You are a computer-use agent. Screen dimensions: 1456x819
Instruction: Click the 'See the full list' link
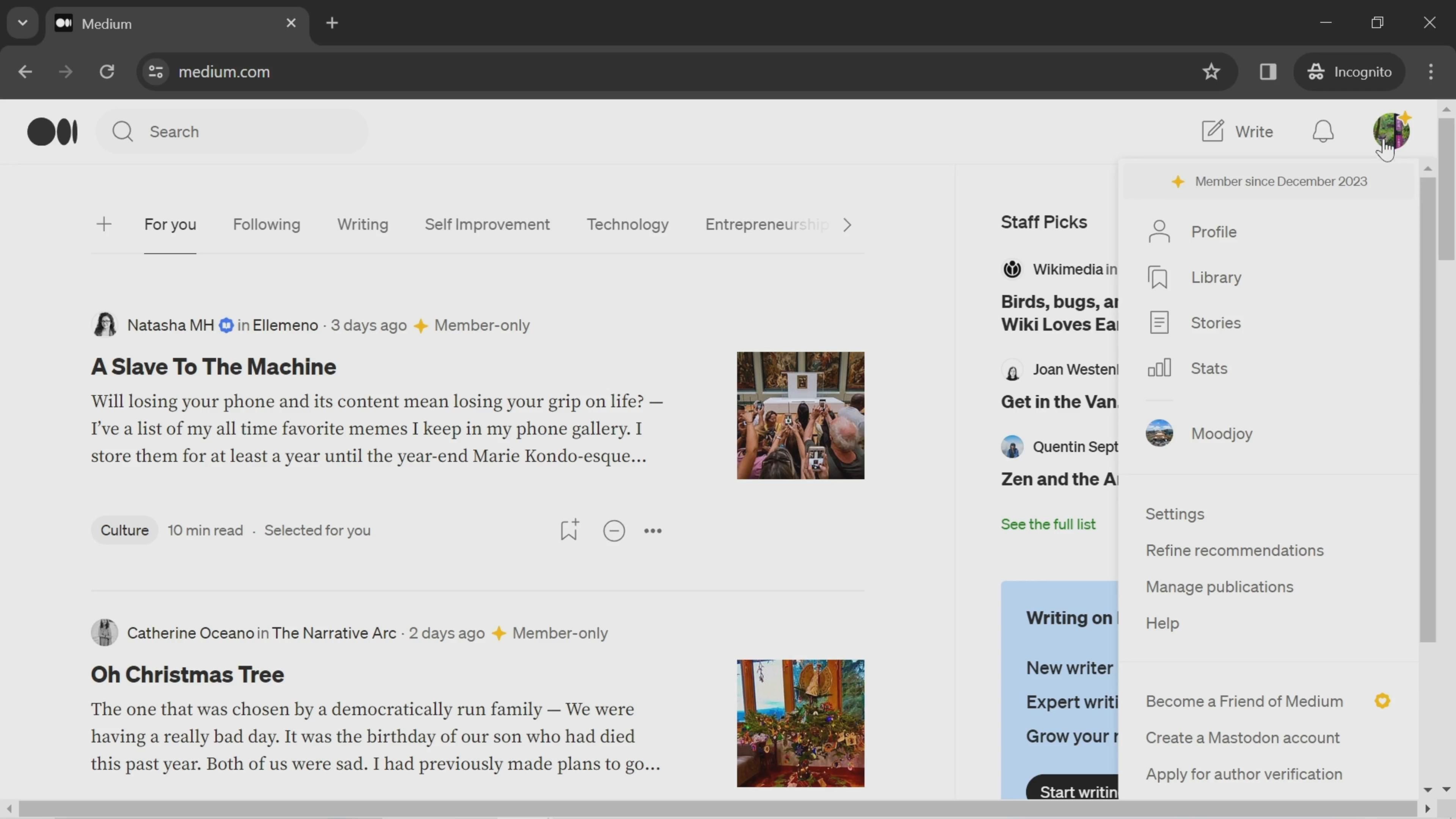(x=1048, y=524)
